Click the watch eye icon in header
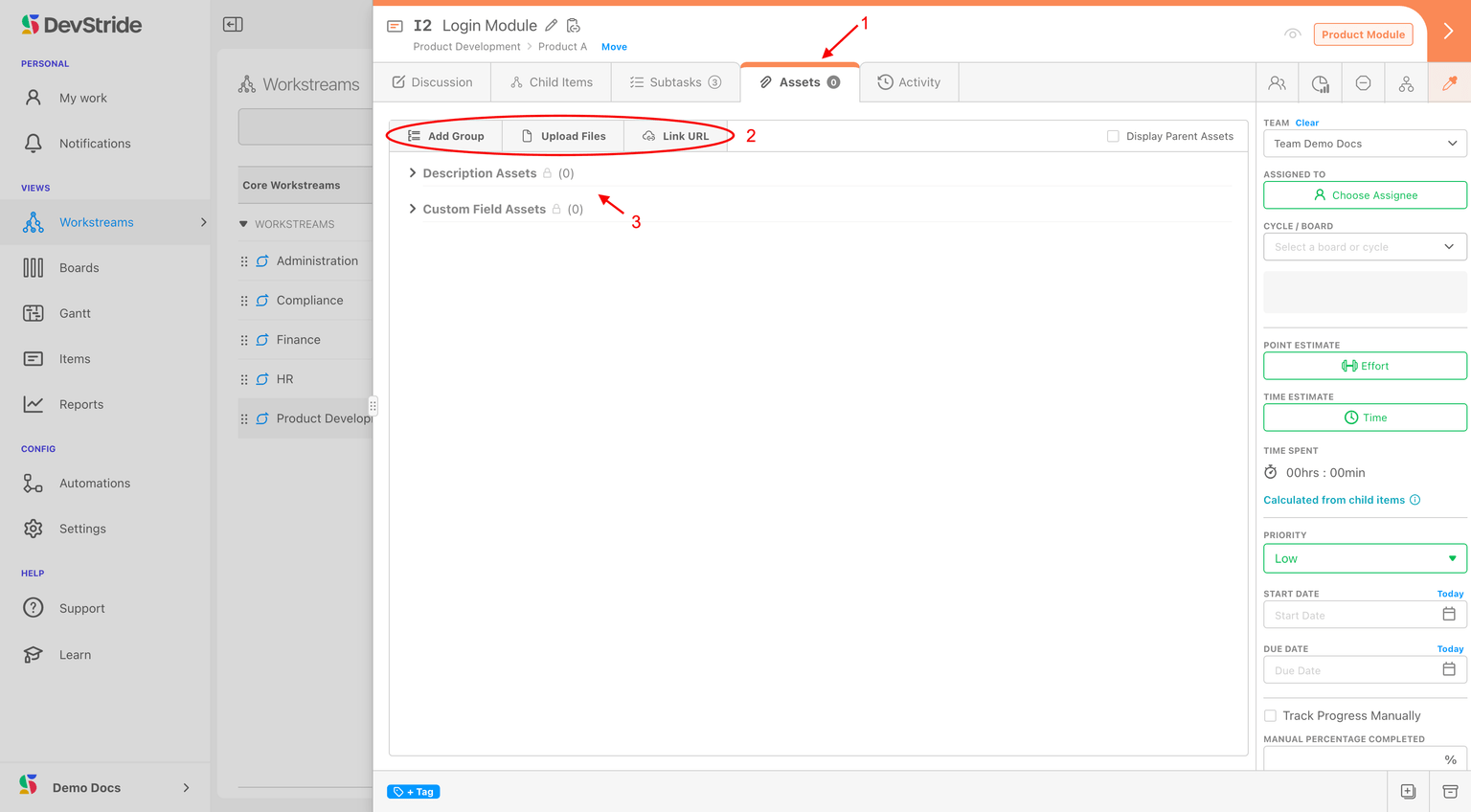Screen dimensions: 1471x812 (x=1292, y=34)
